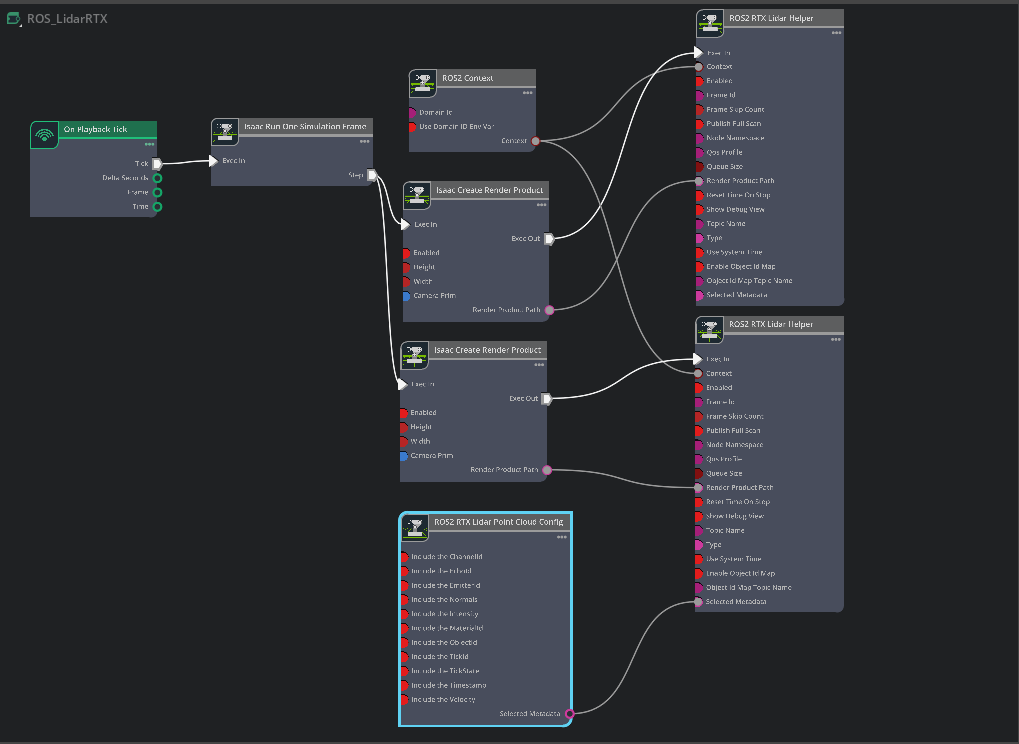Click the upper Isaac Create Render Product icon

click(417, 195)
